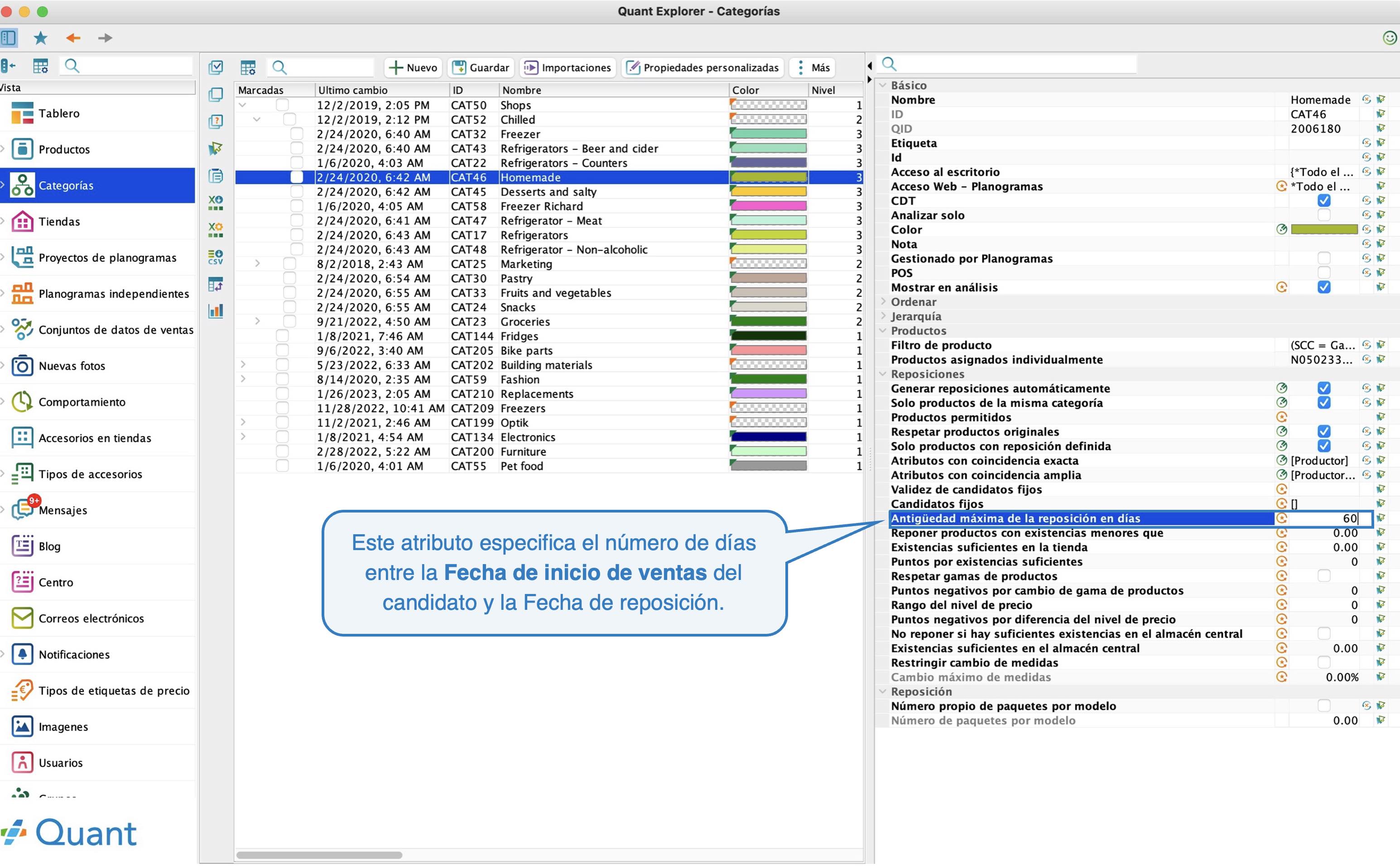Viewport: 1400px width, 867px height.
Task: Click the Nuevo button
Action: (412, 67)
